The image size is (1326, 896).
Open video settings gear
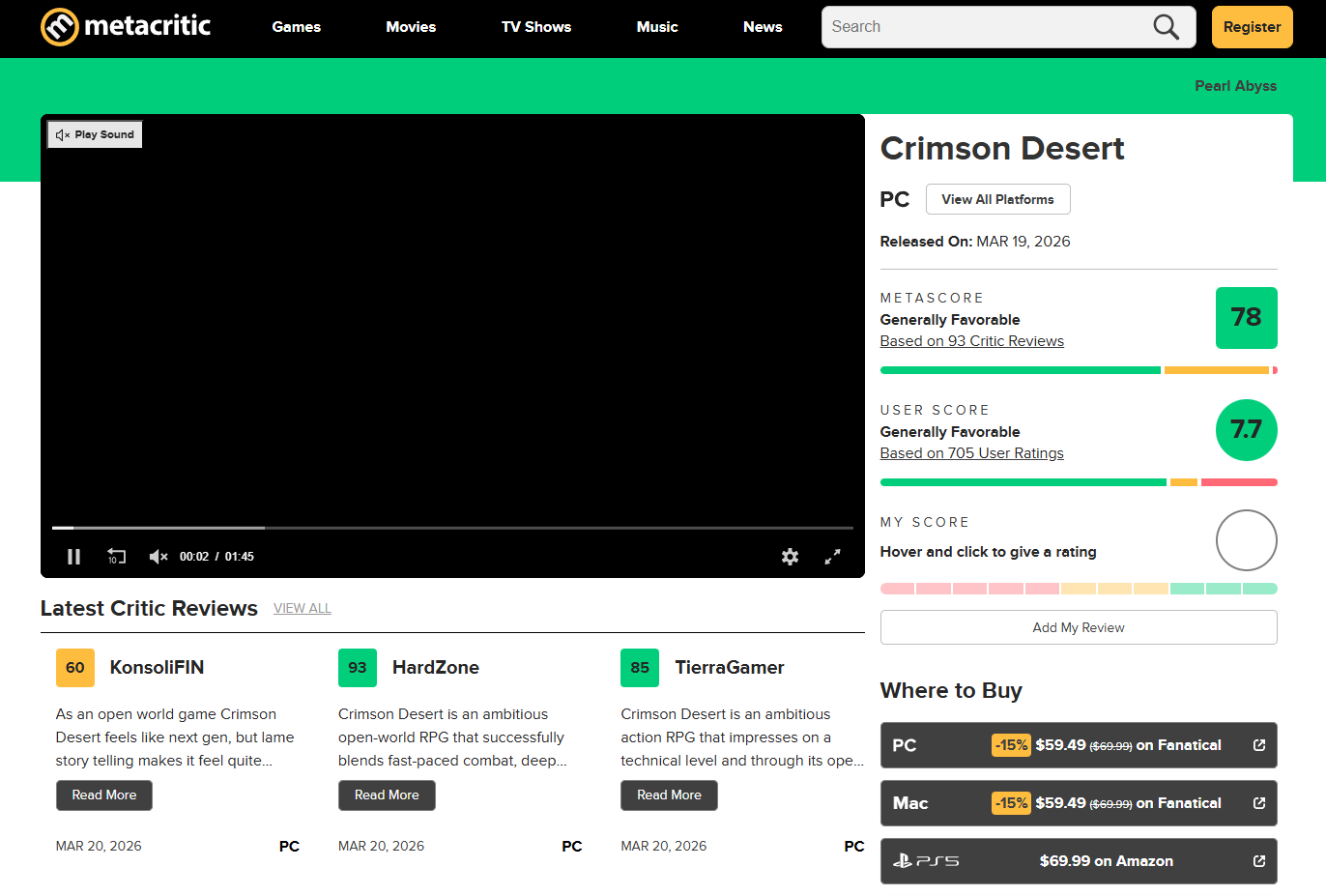[790, 557]
